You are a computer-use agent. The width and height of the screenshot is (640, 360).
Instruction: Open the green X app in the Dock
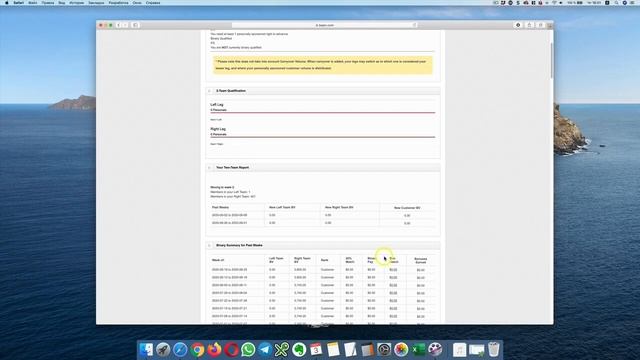[x=282, y=350]
